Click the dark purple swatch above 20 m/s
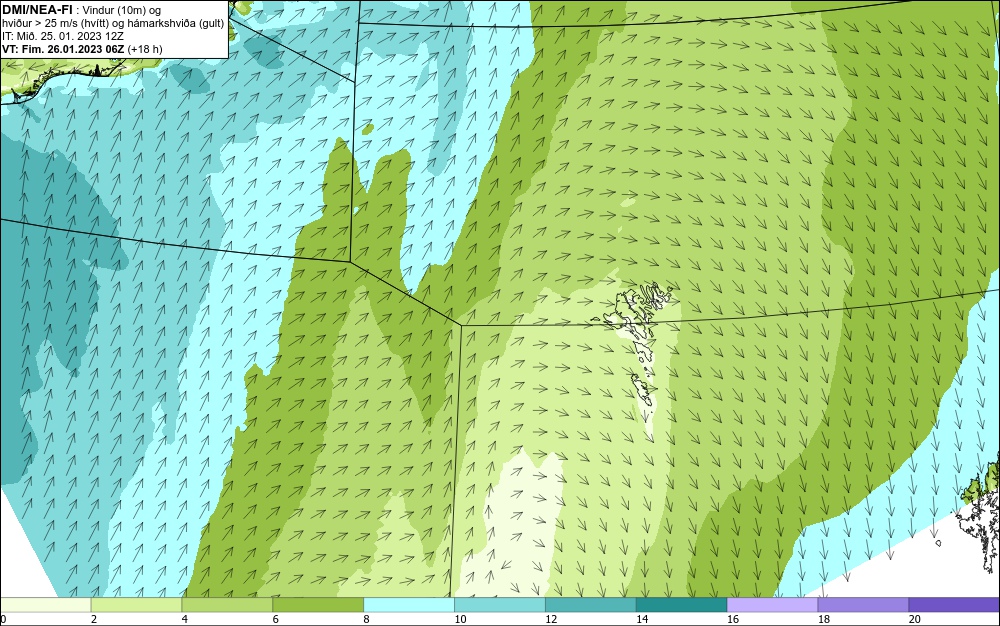This screenshot has width=1000, height=626. 954,604
